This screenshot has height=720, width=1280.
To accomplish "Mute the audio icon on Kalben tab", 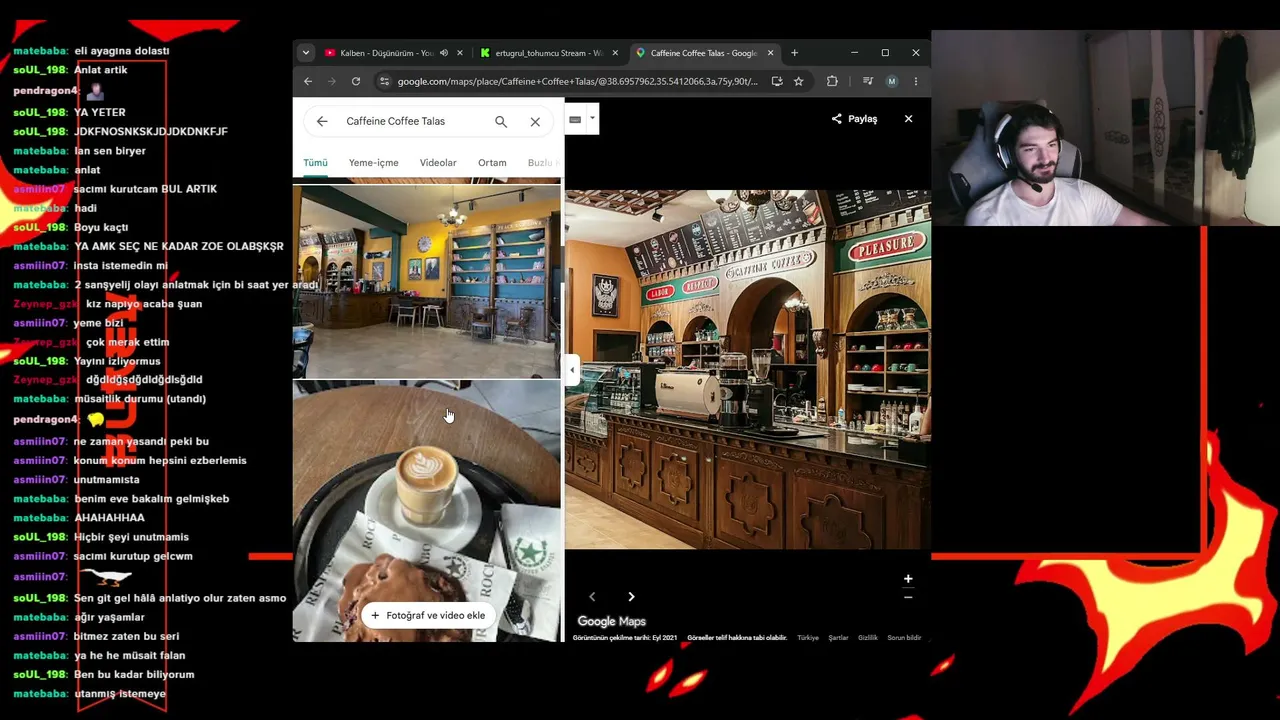I will click(x=443, y=53).
